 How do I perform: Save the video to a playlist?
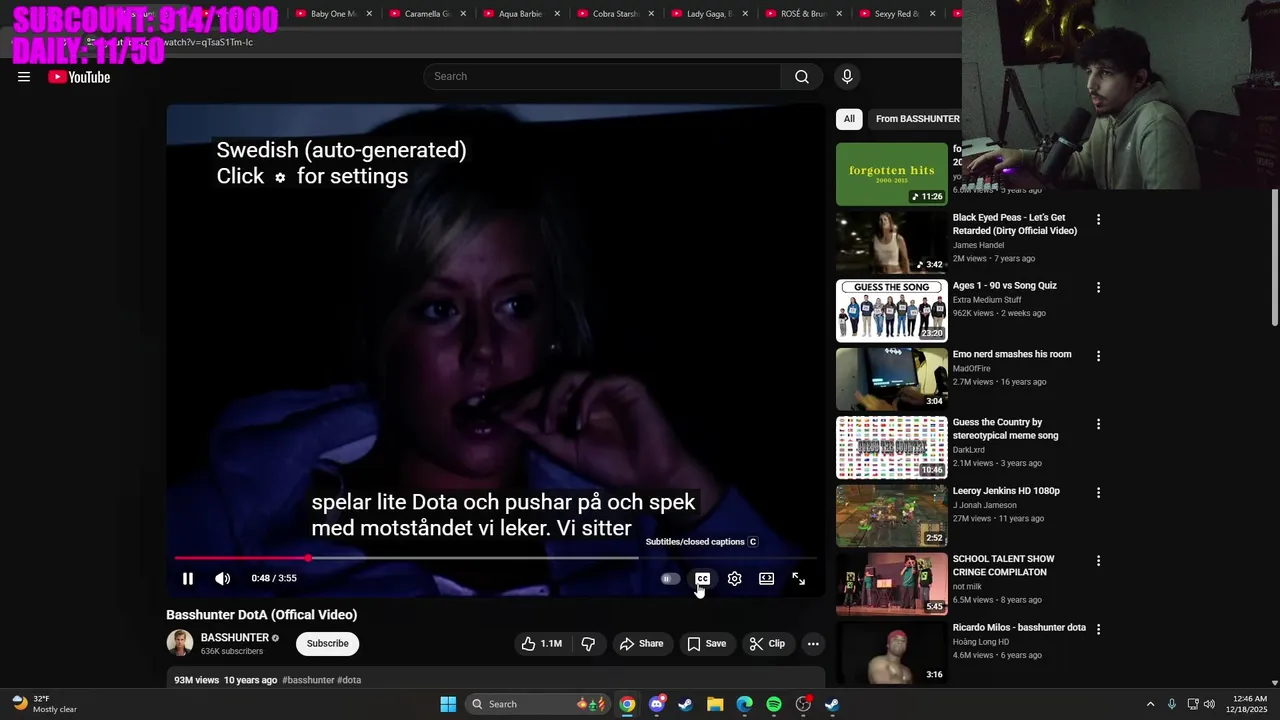click(706, 644)
